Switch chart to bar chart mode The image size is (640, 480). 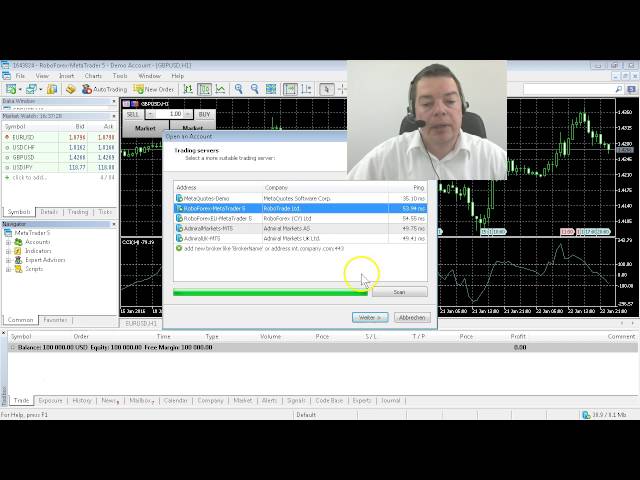[x=188, y=89]
